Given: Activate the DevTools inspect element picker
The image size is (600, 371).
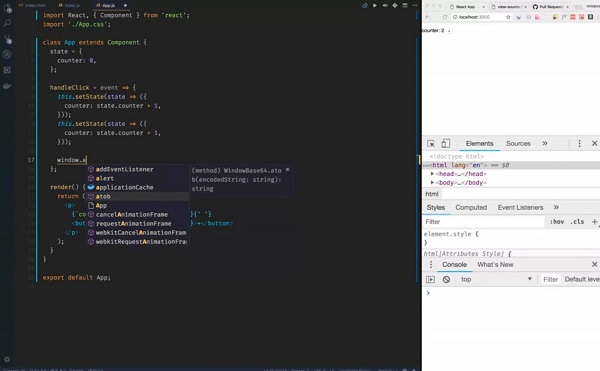Looking at the screenshot, I should tap(431, 143).
